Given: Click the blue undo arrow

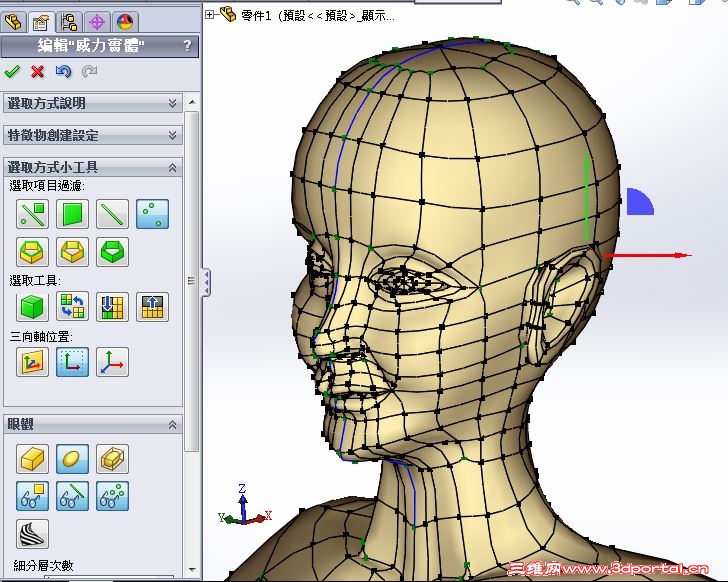Looking at the screenshot, I should [63, 71].
